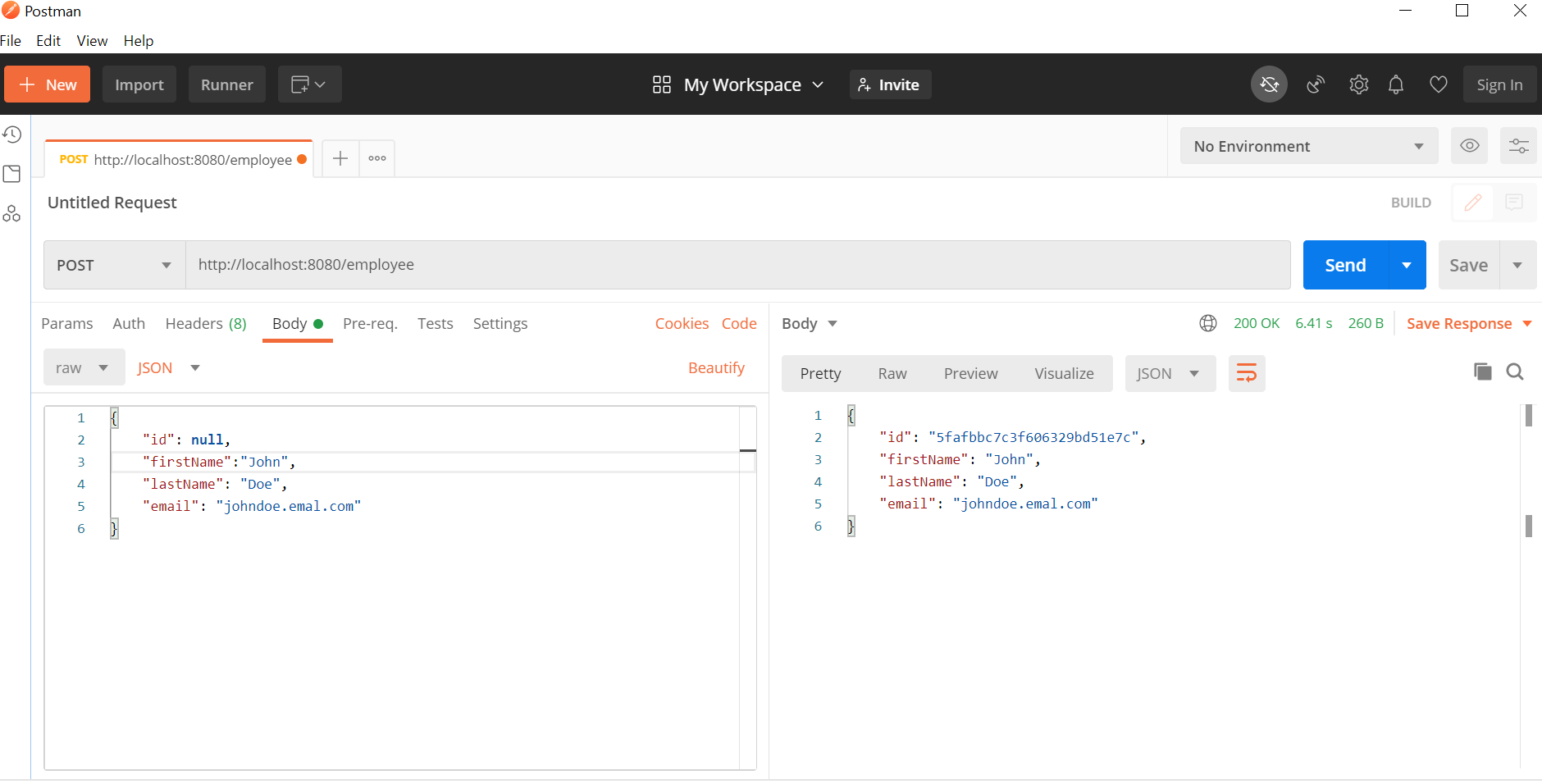
Task: Open the Headers (8) tab
Action: coord(205,324)
